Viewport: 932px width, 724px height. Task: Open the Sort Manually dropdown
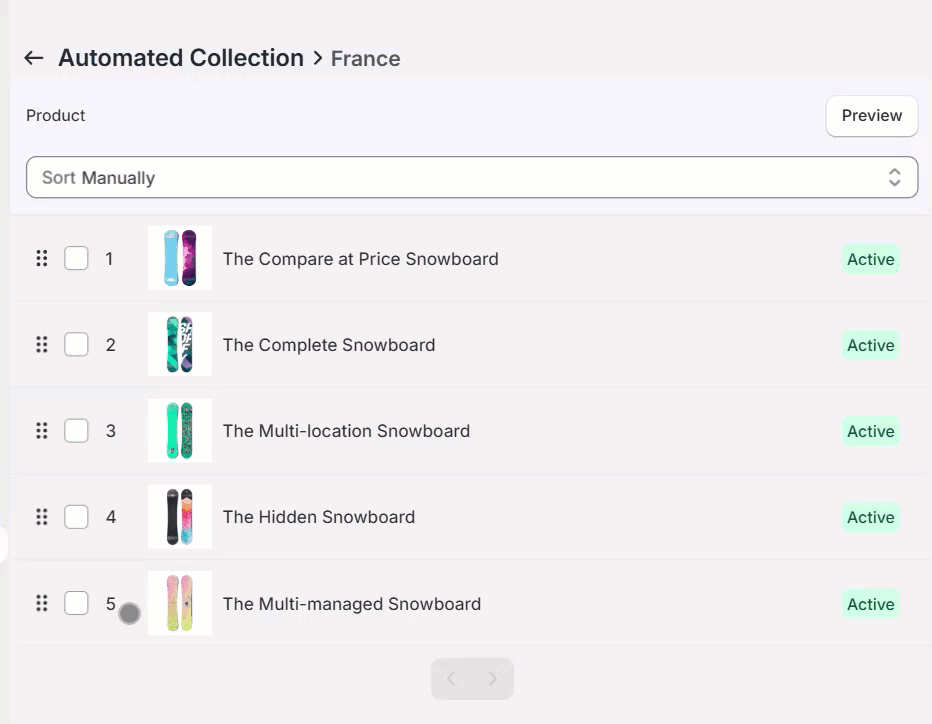coord(472,177)
